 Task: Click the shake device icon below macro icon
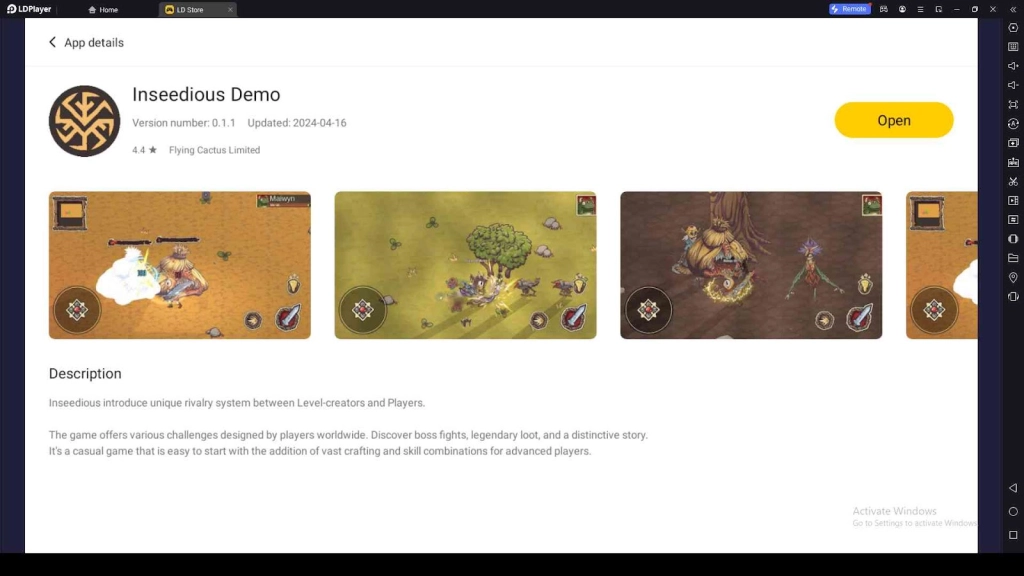1013,239
